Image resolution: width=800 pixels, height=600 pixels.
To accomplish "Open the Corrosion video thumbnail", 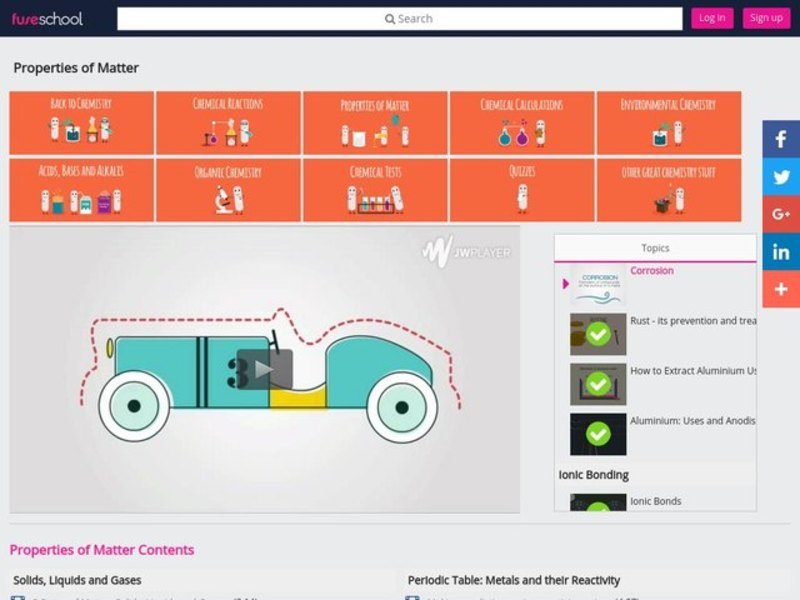I will tap(598, 285).
